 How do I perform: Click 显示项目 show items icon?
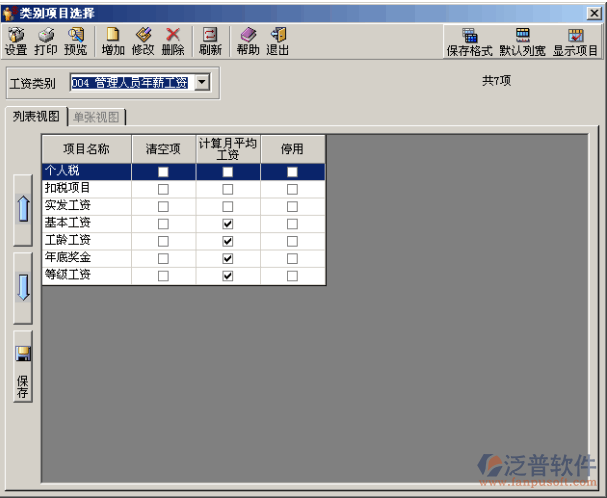pos(575,42)
